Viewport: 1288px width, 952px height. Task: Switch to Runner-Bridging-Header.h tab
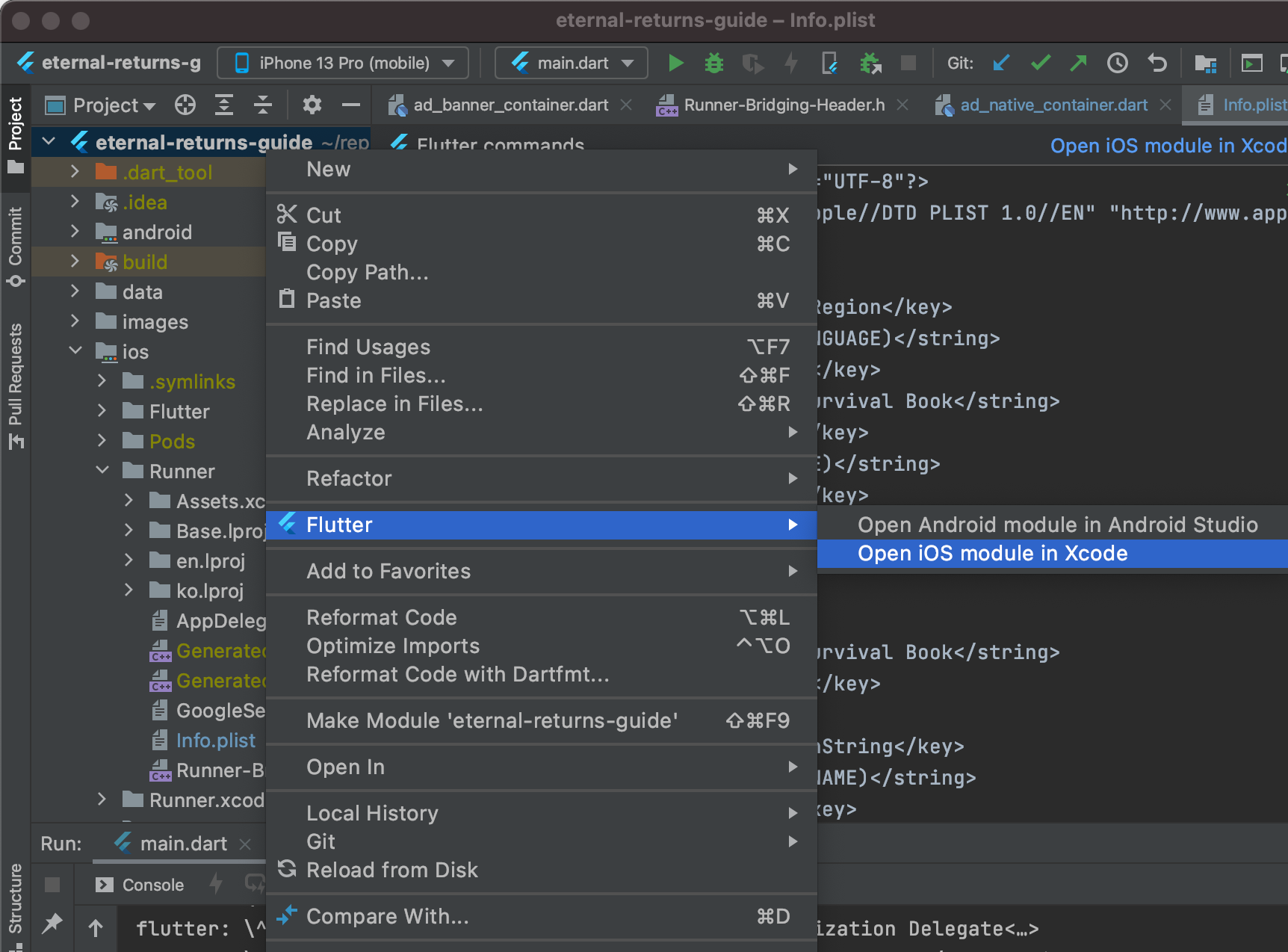pos(784,105)
